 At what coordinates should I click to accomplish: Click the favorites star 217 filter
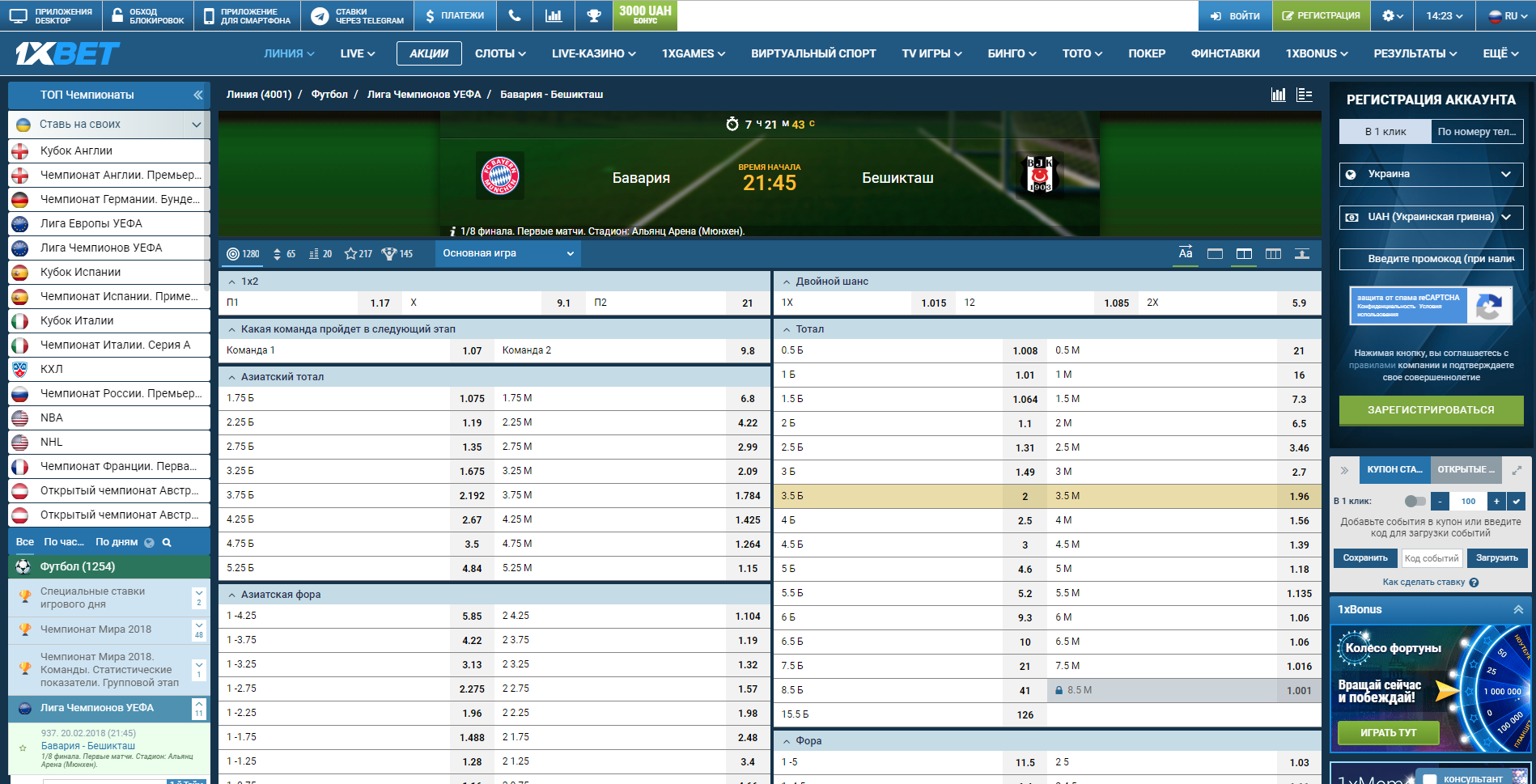tap(358, 254)
